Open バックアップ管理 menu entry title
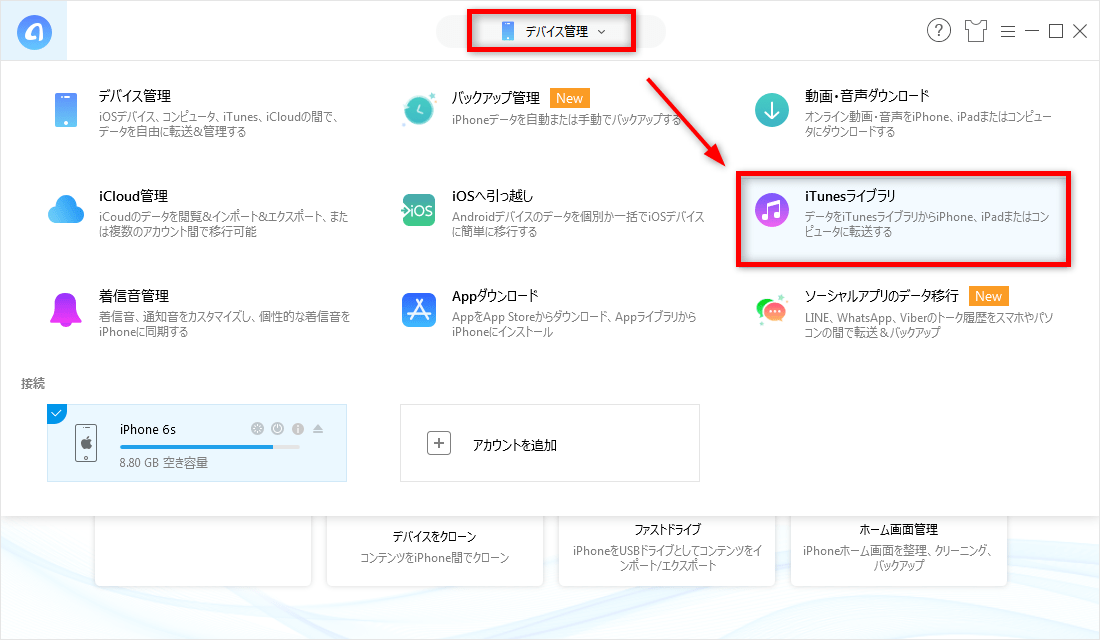Image resolution: width=1100 pixels, height=640 pixels. click(x=495, y=98)
